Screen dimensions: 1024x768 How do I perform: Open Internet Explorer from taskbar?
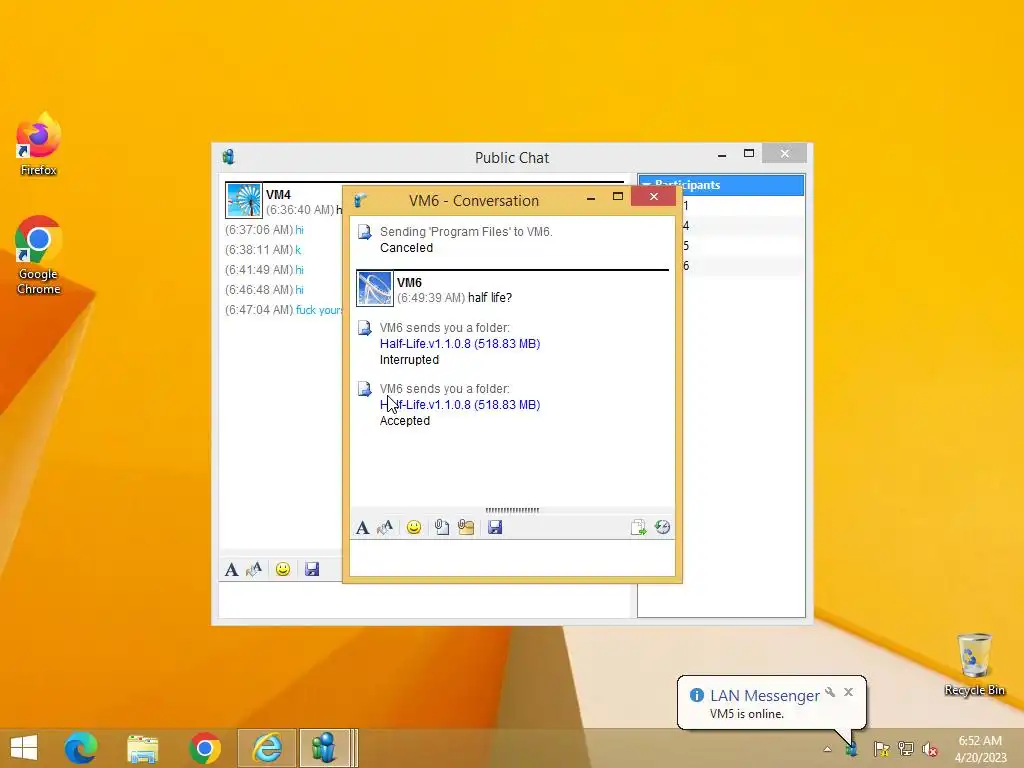coord(267,748)
